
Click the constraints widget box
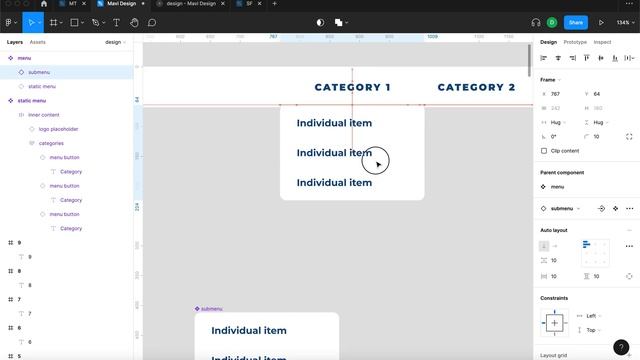pos(554,323)
